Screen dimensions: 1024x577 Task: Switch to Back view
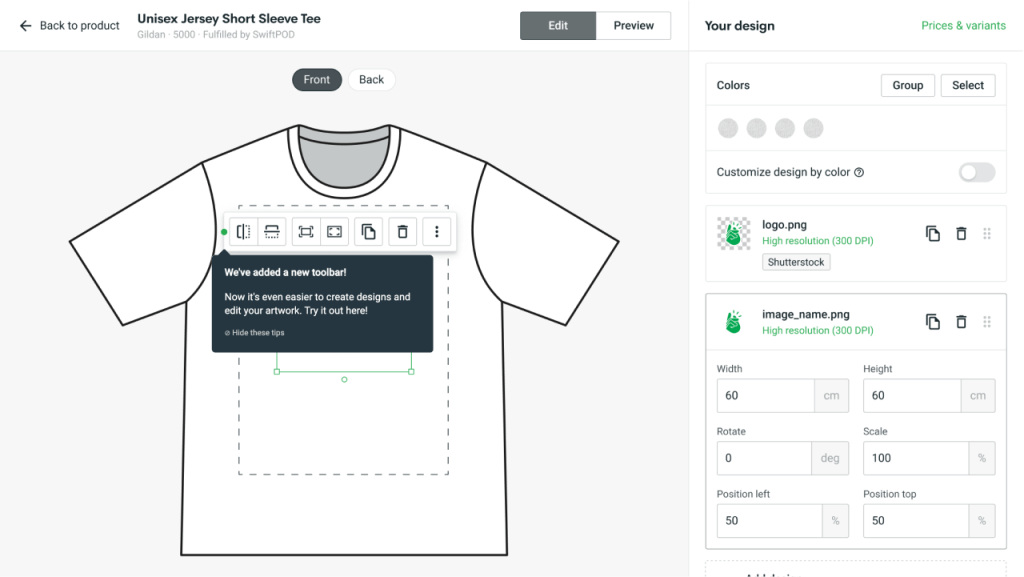point(371,80)
